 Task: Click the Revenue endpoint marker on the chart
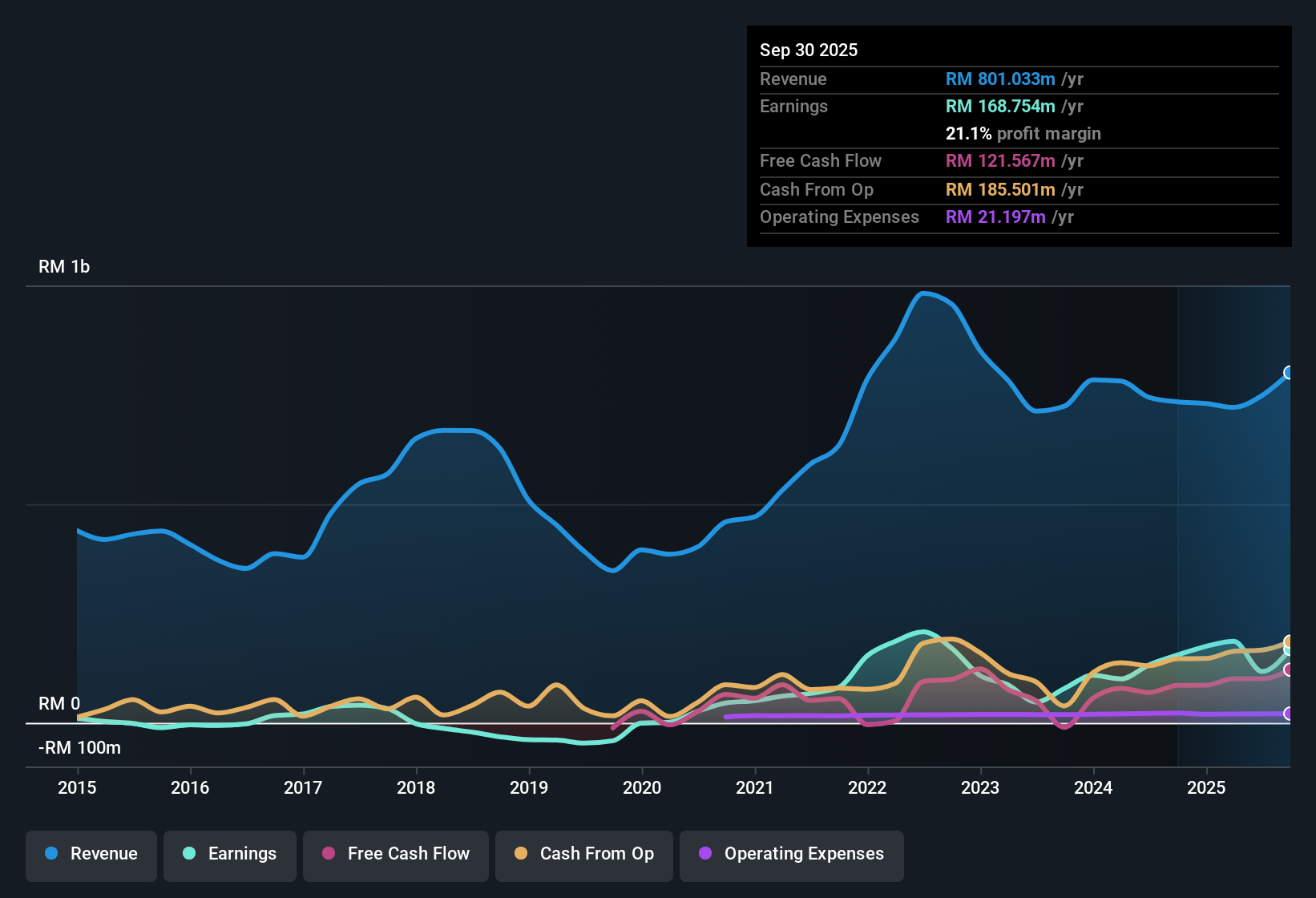point(1289,373)
